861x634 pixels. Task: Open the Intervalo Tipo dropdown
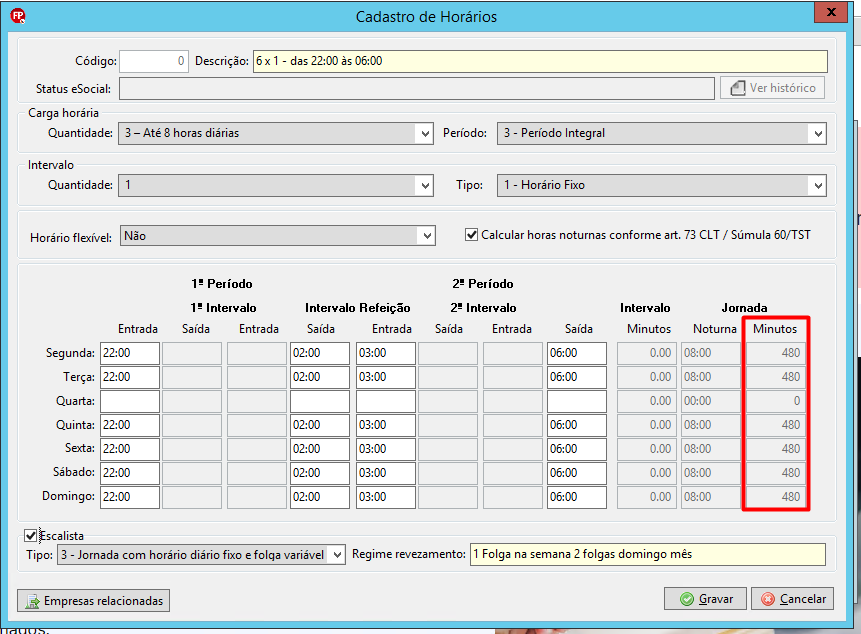pos(818,186)
